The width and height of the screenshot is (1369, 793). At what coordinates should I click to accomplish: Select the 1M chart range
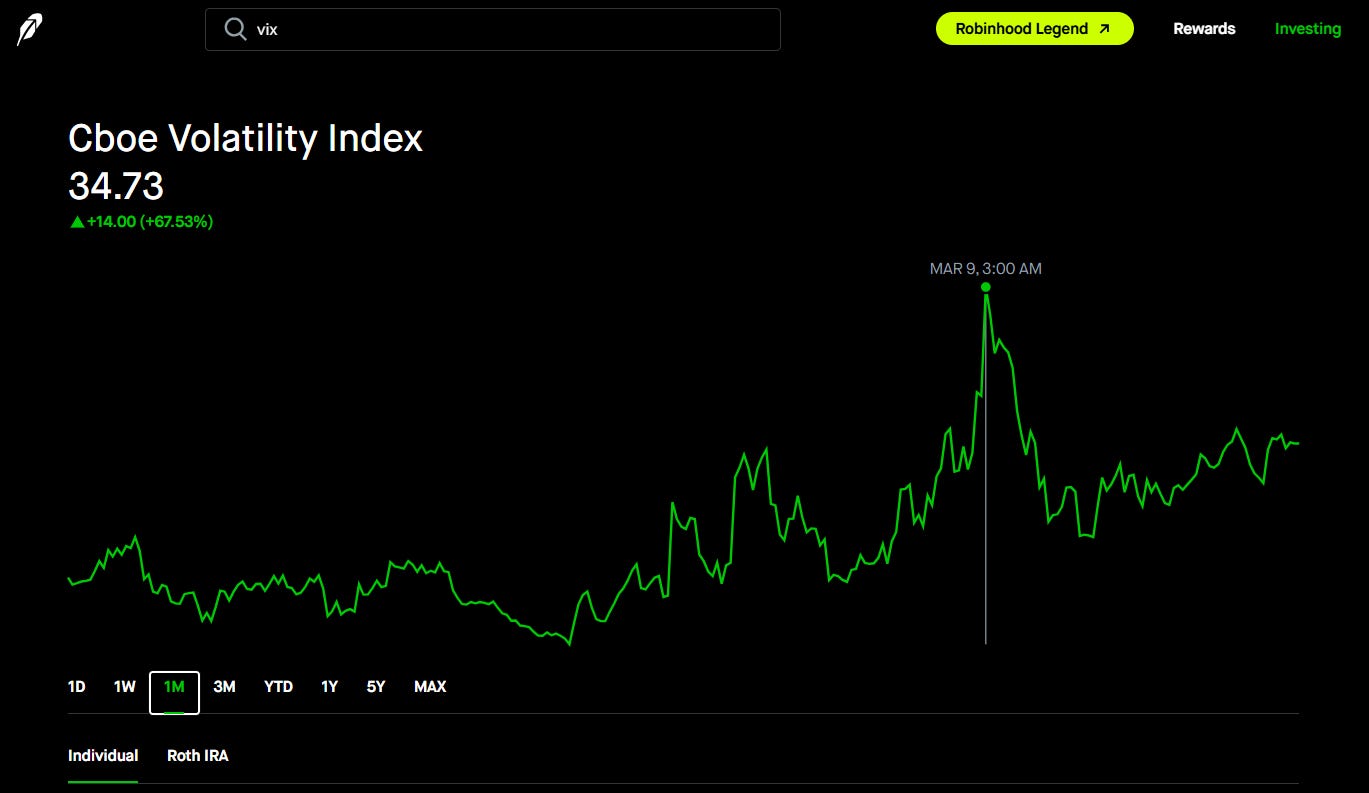click(174, 692)
